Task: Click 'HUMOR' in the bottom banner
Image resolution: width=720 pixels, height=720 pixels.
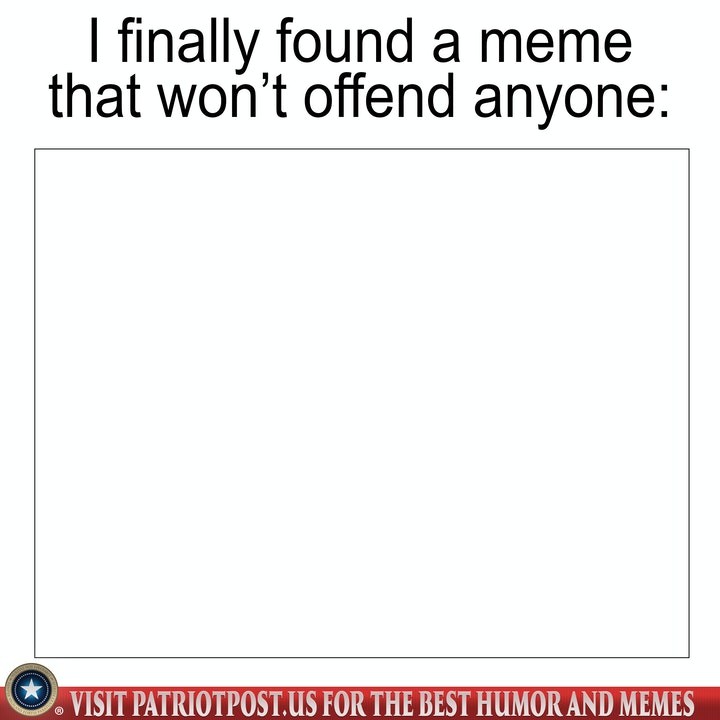Action: [x=519, y=704]
